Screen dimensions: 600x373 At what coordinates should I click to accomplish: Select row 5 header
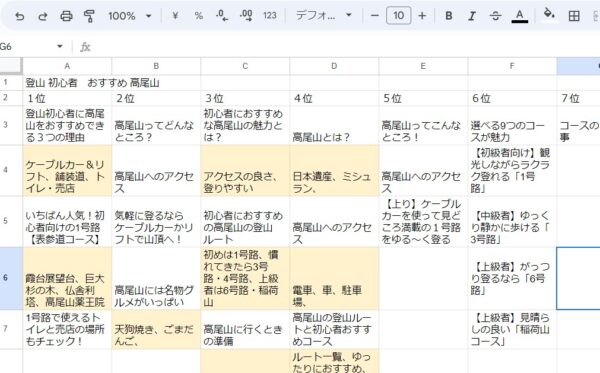tap(11, 222)
